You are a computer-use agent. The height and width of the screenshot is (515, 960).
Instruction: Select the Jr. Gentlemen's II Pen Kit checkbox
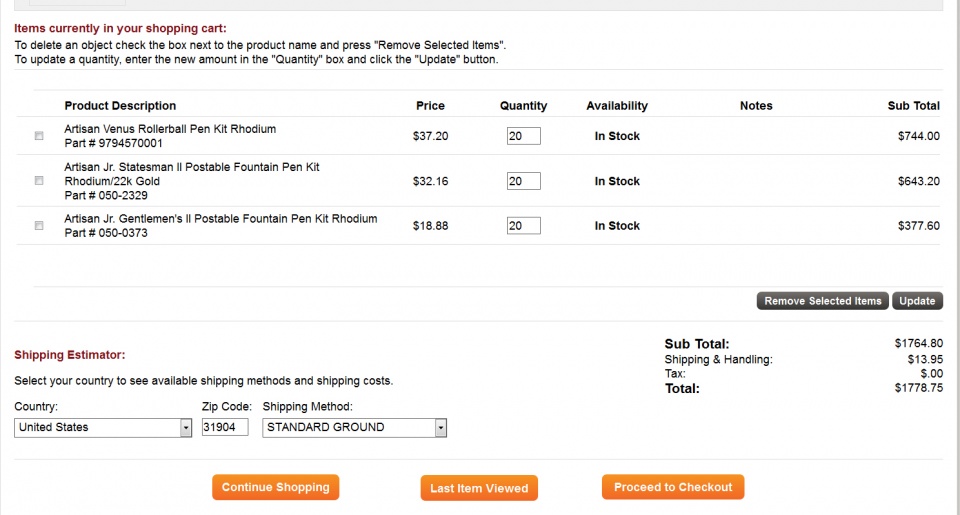point(39,226)
